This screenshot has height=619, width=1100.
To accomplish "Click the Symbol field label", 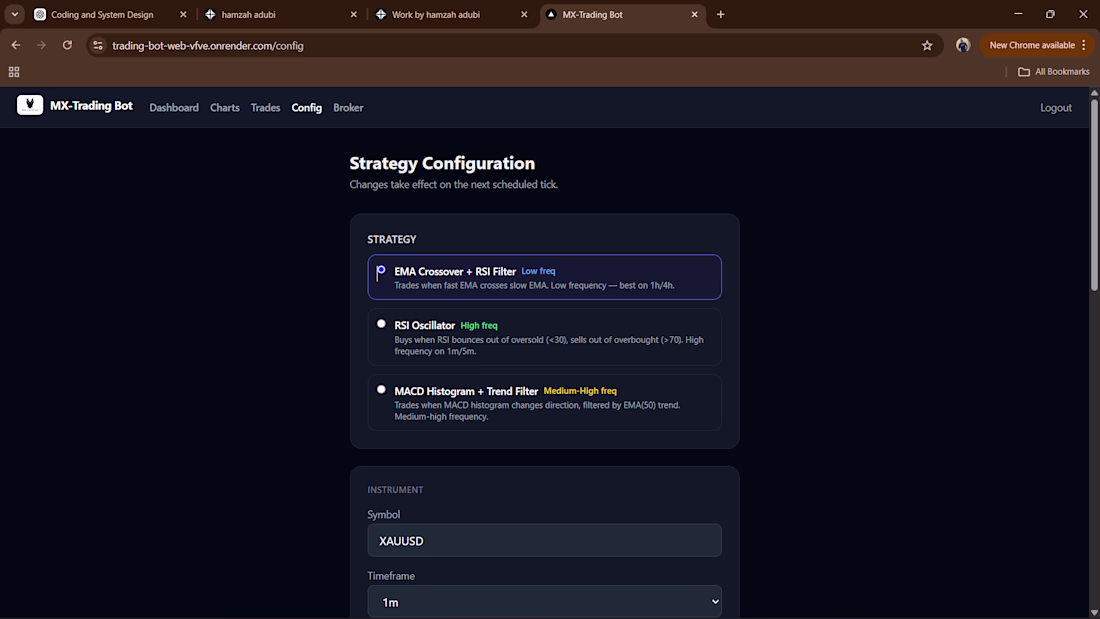I will (x=384, y=514).
